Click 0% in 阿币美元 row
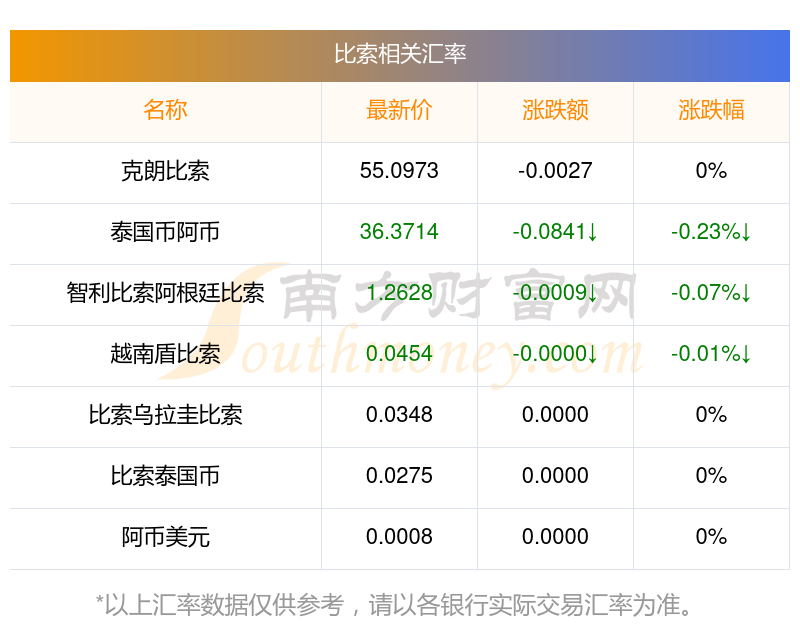The image size is (800, 637). coord(711,537)
